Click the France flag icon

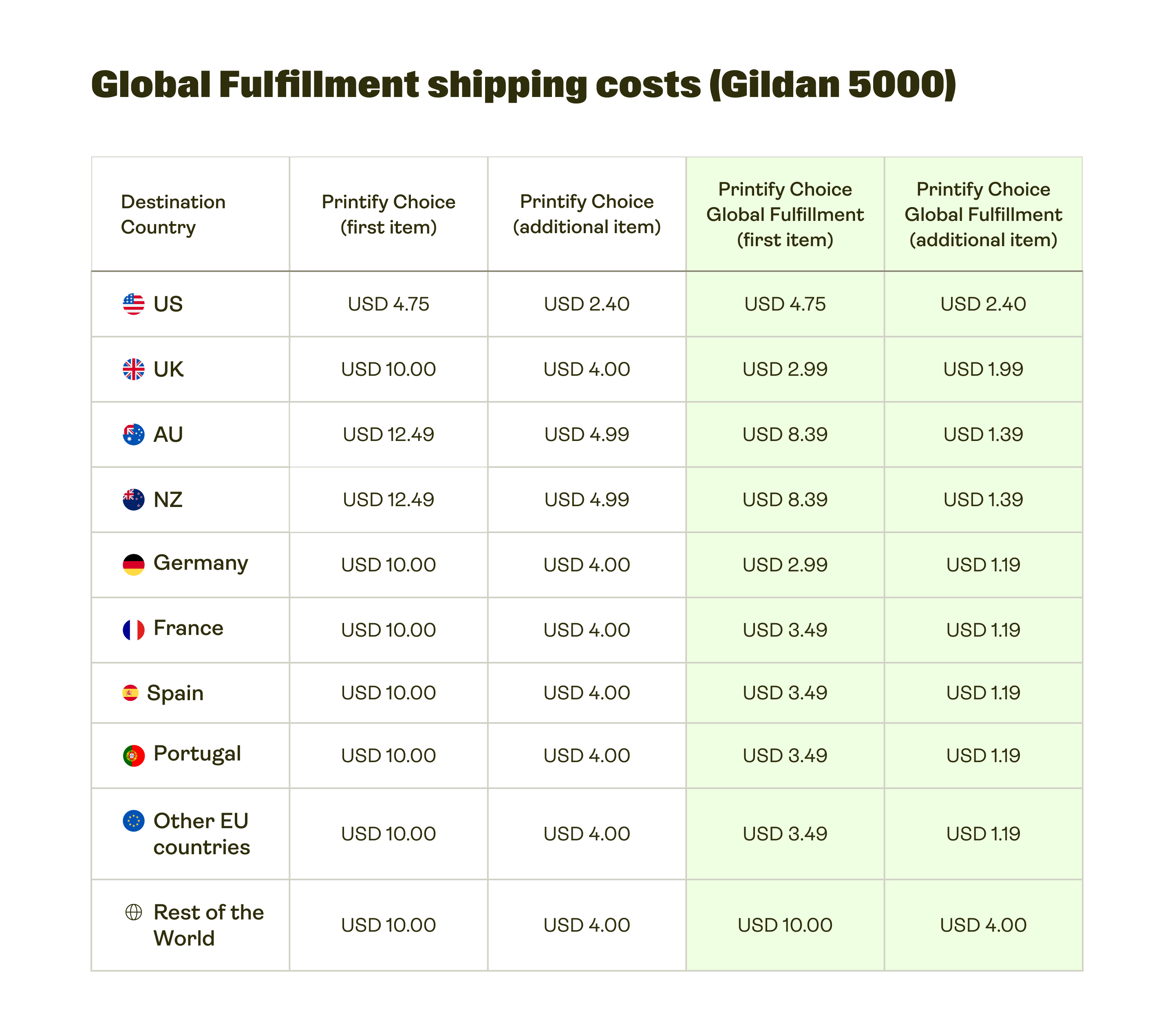click(x=133, y=630)
